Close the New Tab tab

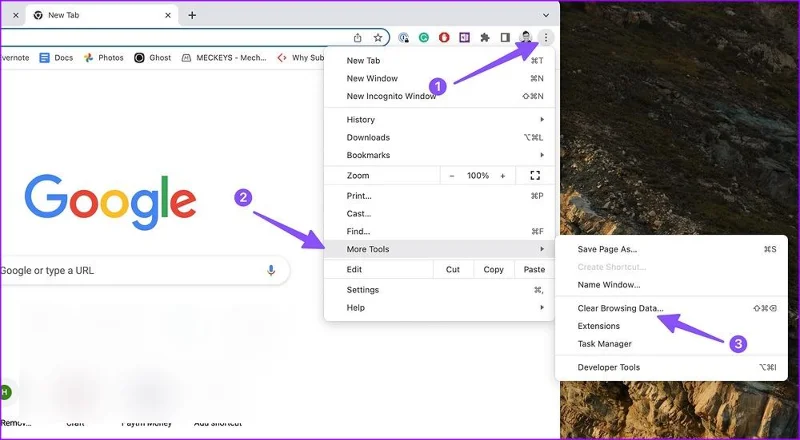coord(168,15)
